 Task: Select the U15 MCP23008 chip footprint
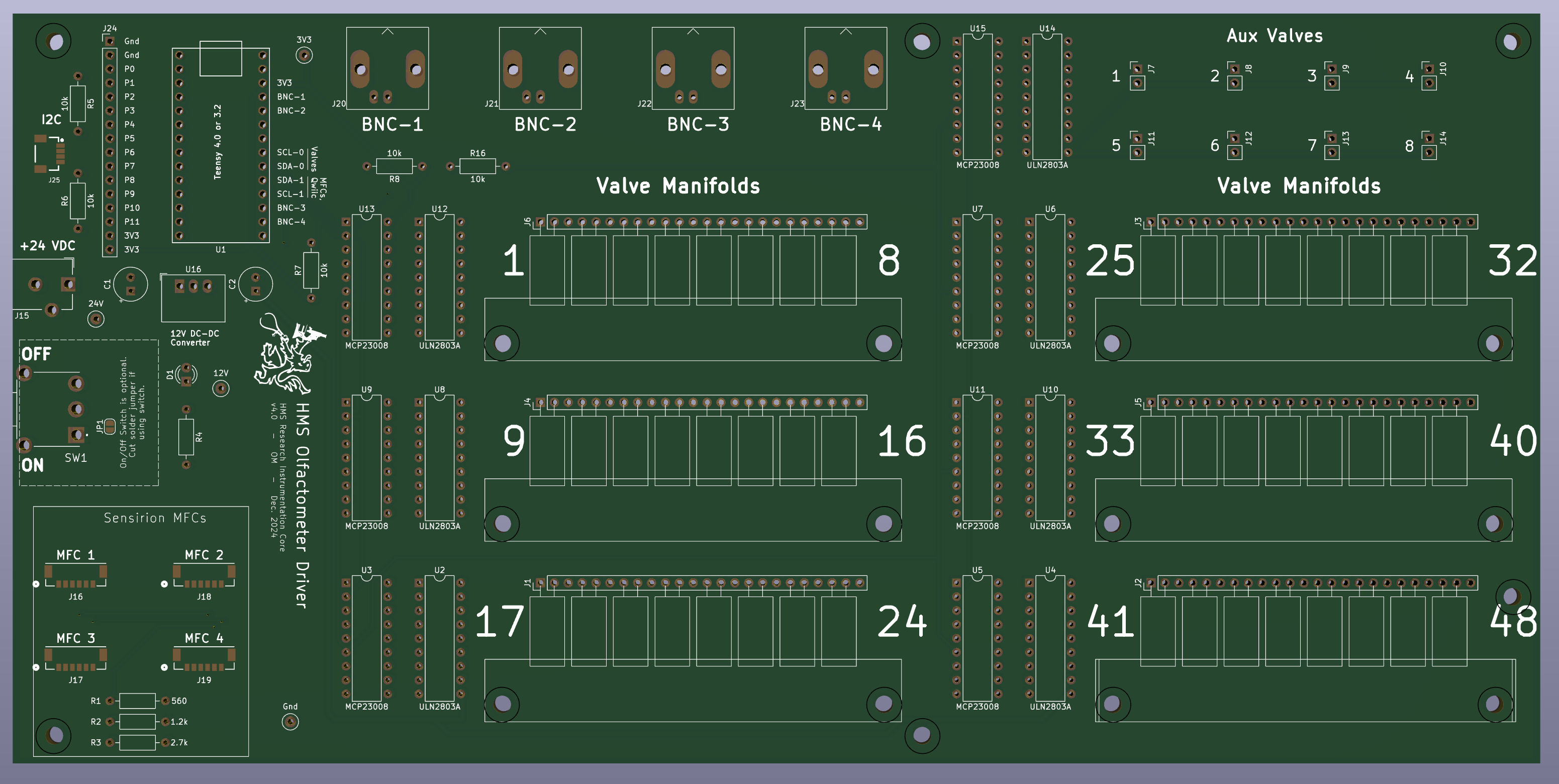978,97
